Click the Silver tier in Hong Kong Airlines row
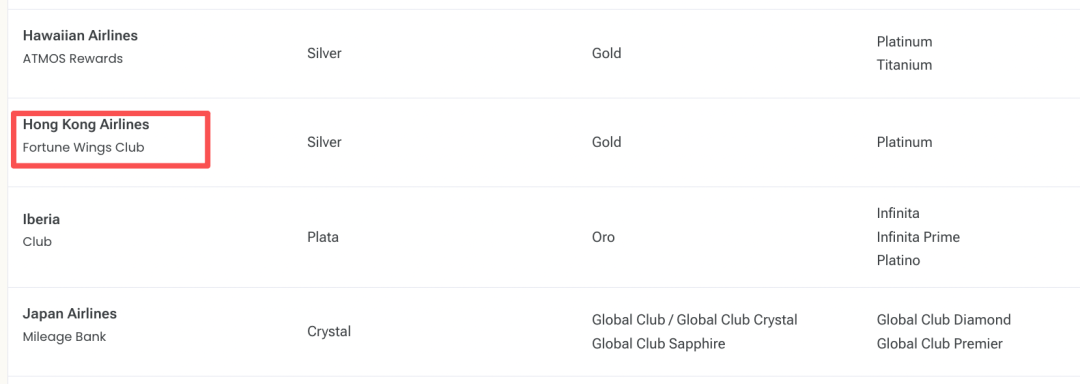 324,142
